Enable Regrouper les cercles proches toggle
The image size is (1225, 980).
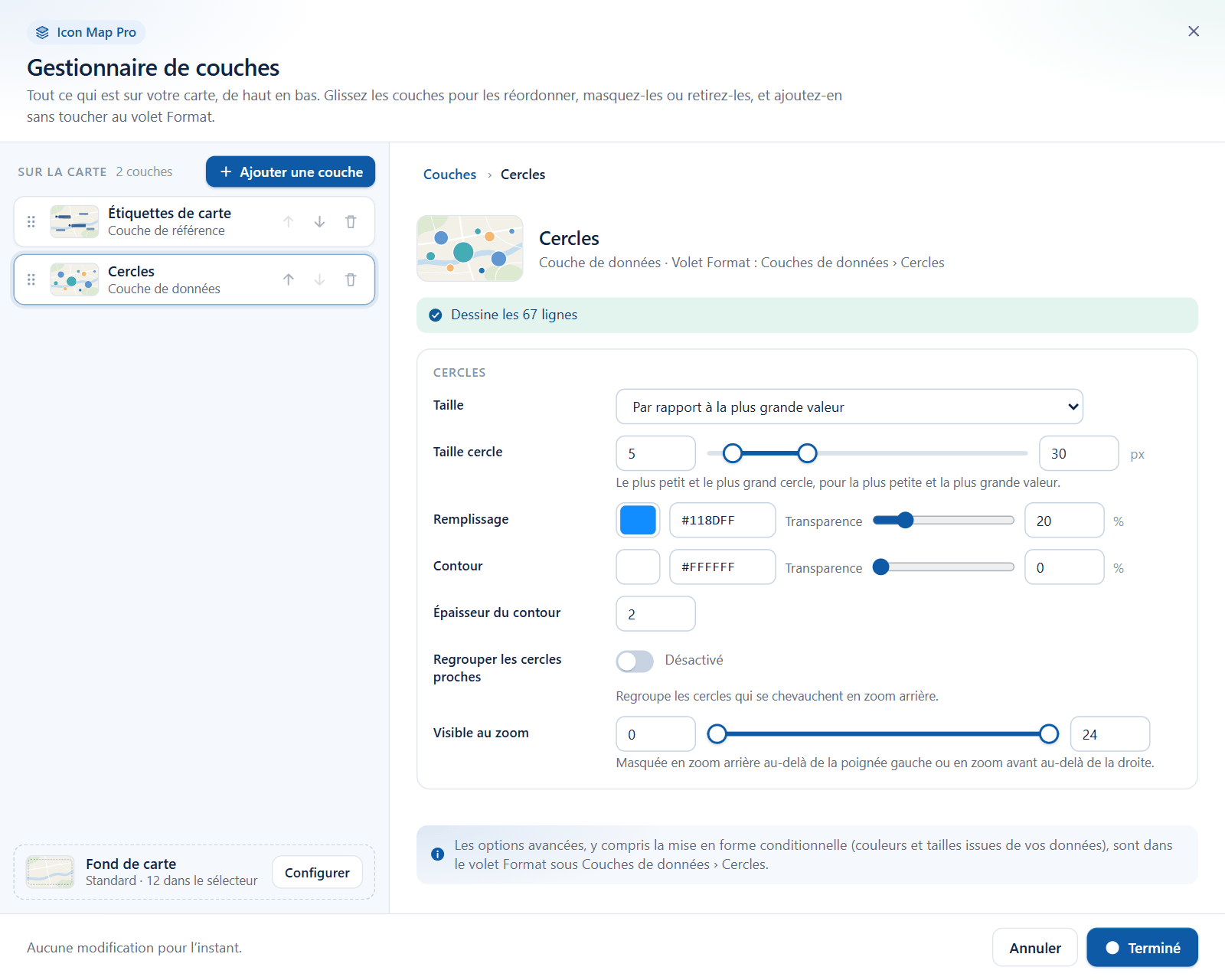pos(635,661)
